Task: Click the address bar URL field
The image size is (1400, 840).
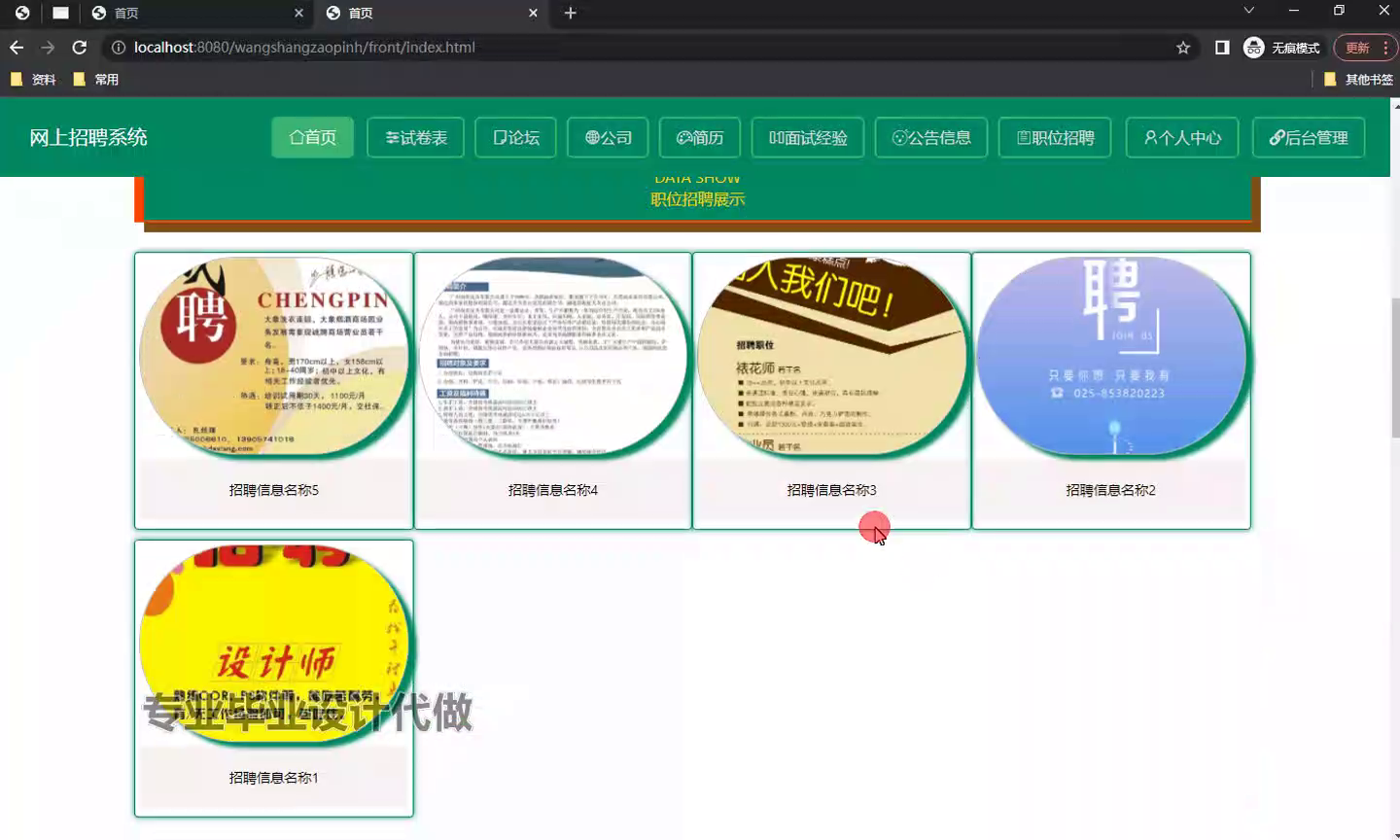Action: click(642, 48)
